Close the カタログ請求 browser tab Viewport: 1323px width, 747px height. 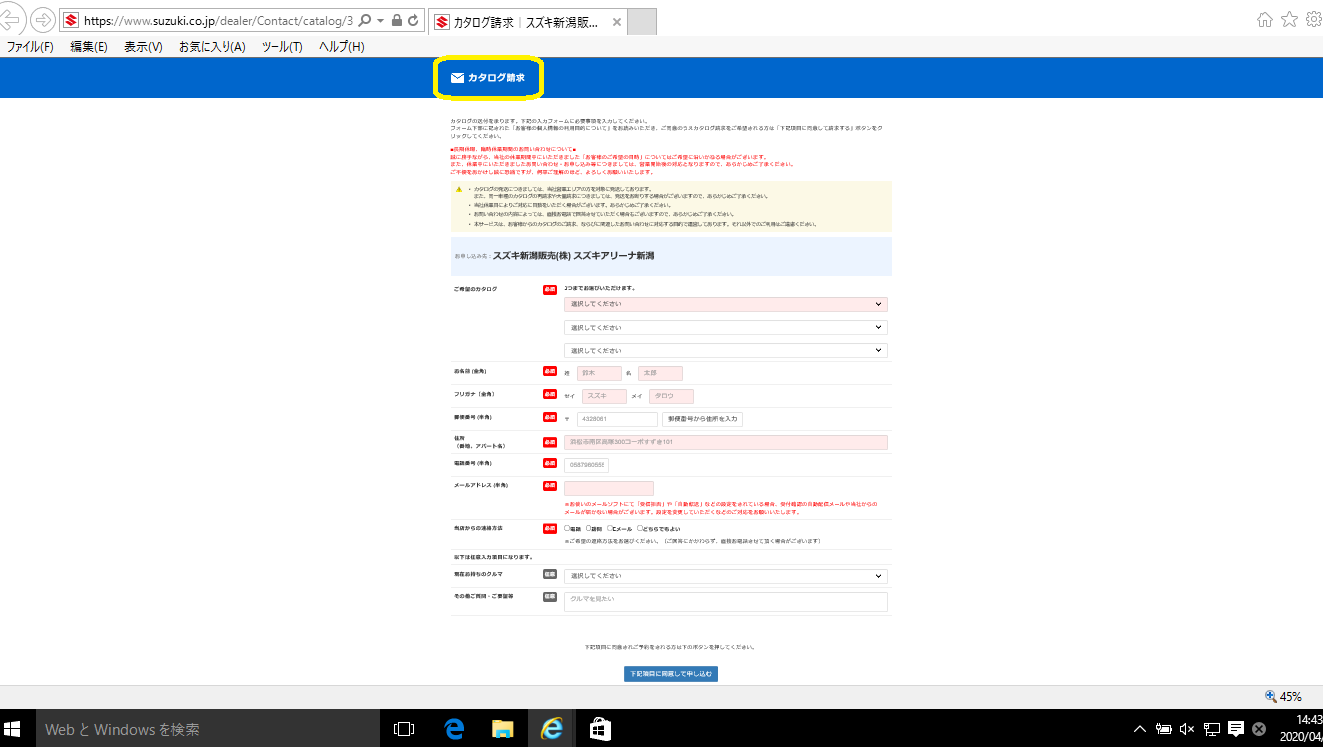[615, 21]
